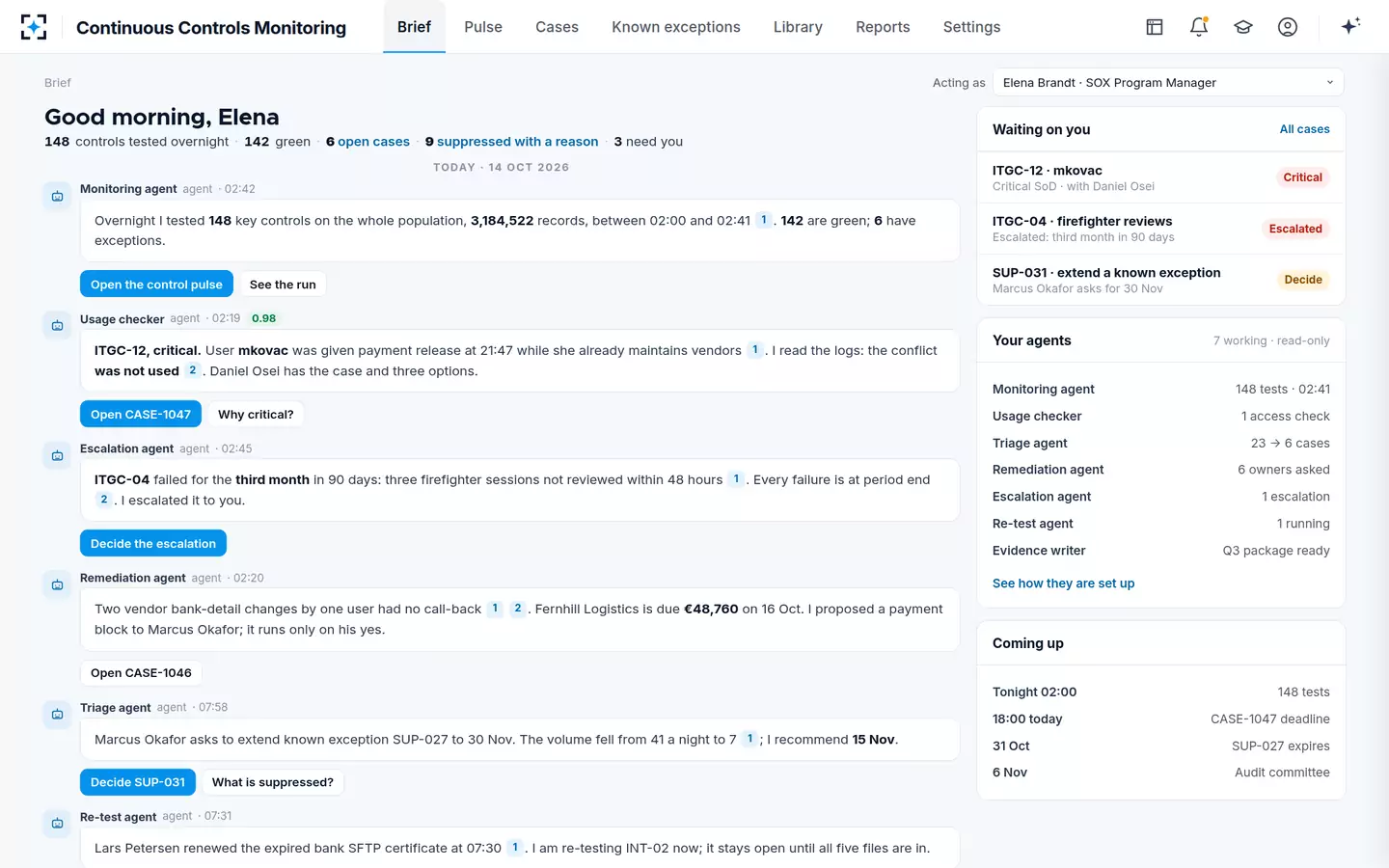The width and height of the screenshot is (1389, 868).
Task: Open the All cases link
Action: tap(1304, 129)
